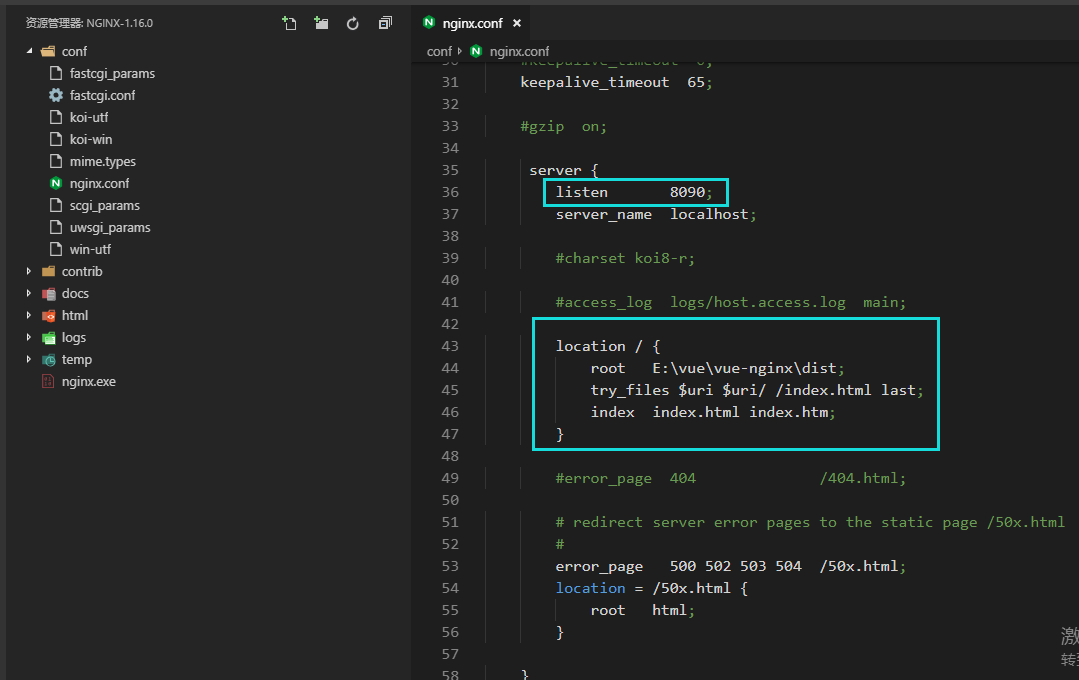
Task: Click the New File icon in explorer header
Action: pyautogui.click(x=289, y=23)
